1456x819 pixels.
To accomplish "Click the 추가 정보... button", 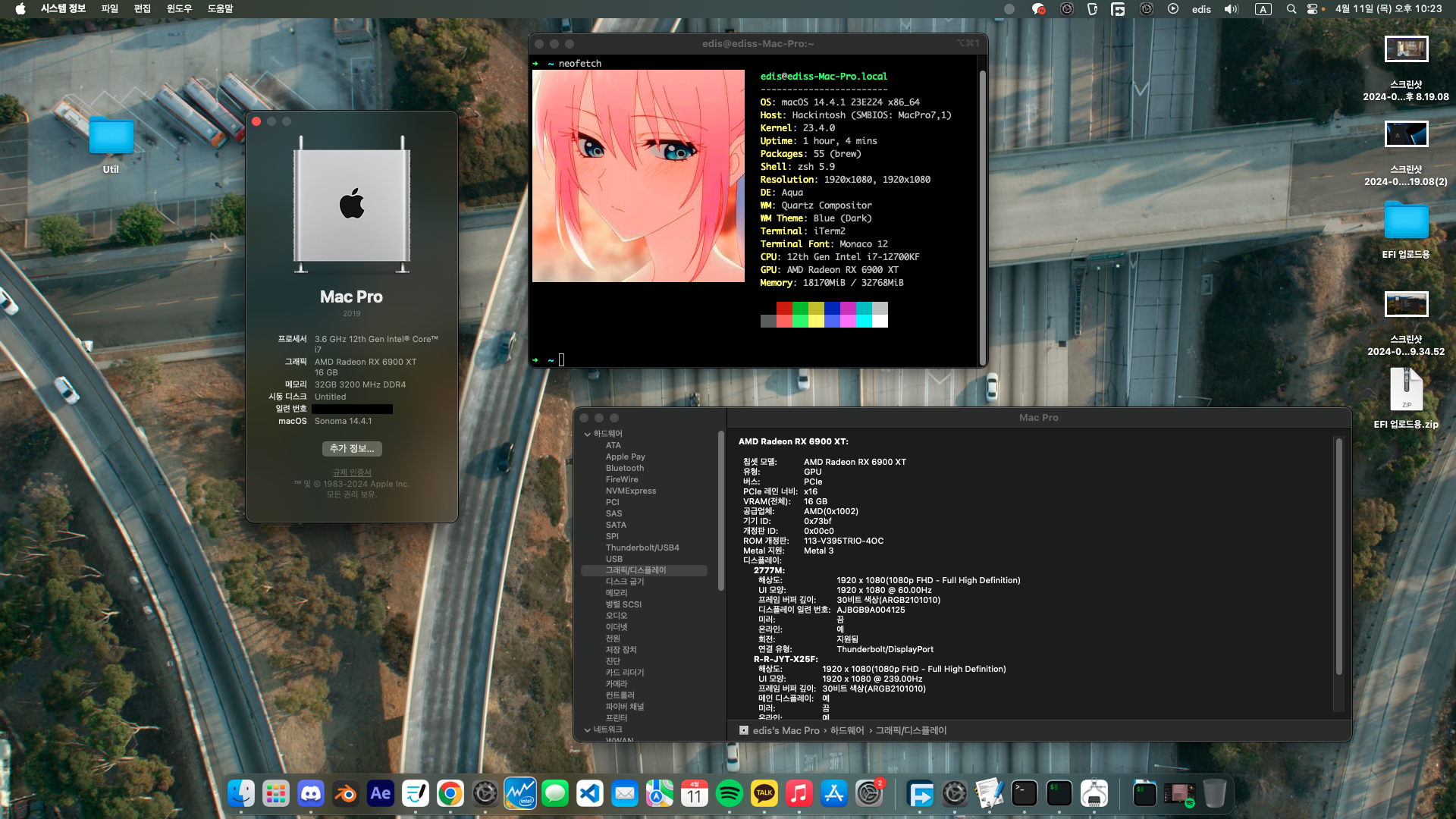I will pyautogui.click(x=352, y=449).
